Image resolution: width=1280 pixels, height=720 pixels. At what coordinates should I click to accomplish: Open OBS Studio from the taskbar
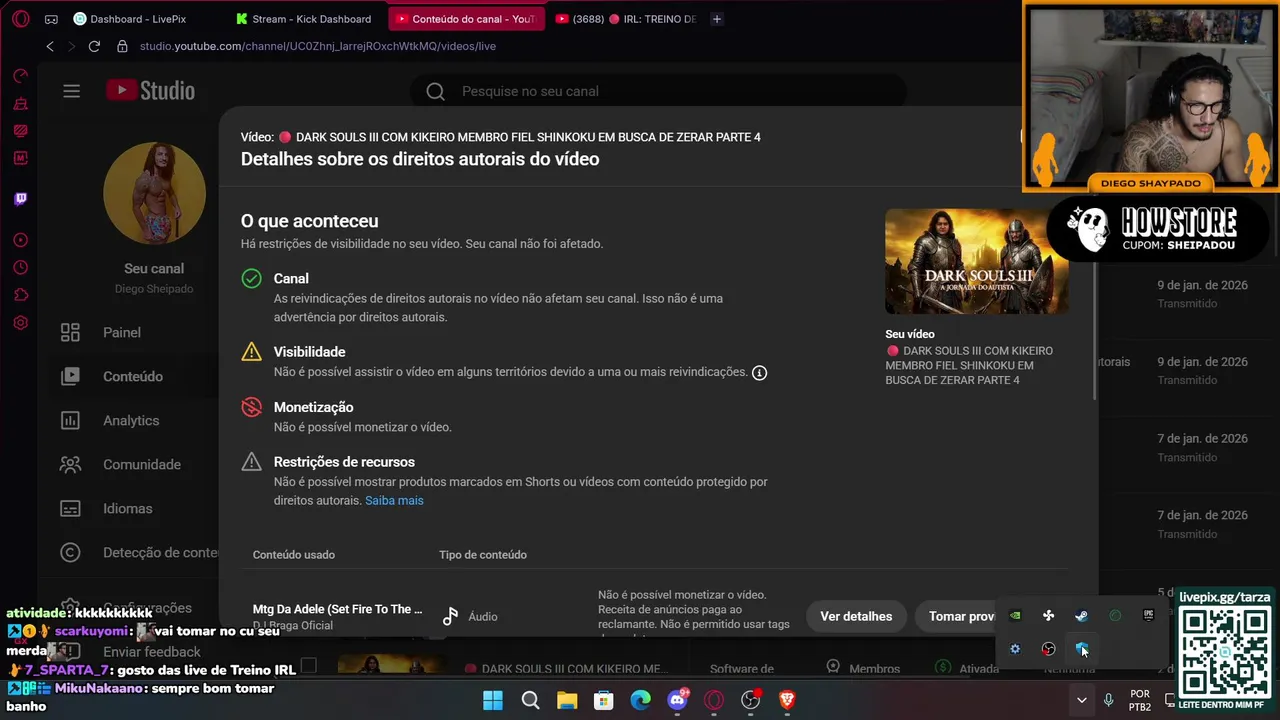coord(750,700)
